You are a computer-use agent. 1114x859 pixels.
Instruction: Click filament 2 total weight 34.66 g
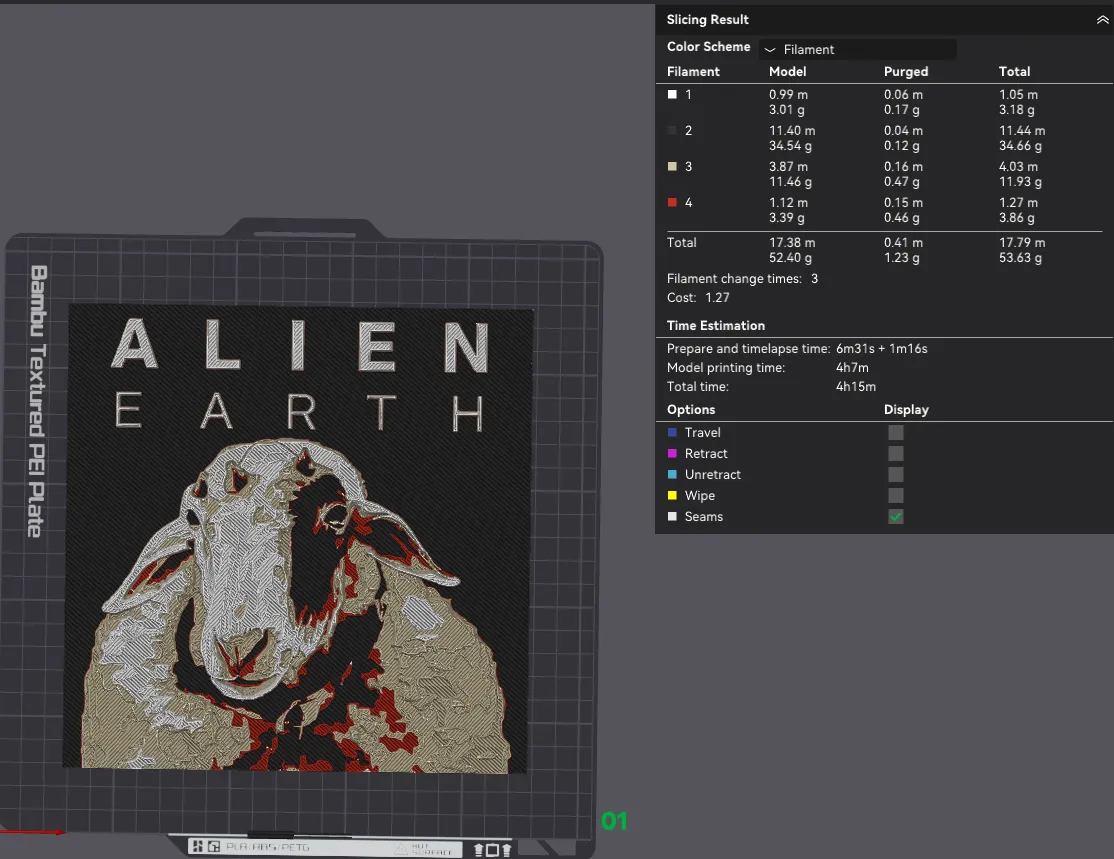click(1020, 146)
